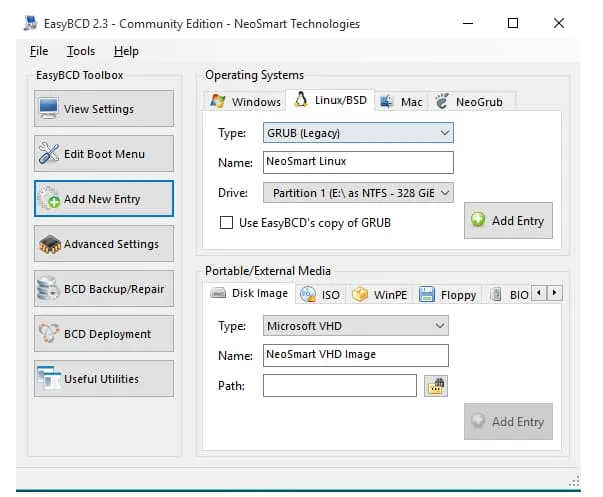Minimize the EasyBCD window
603x497 pixels.
(468, 23)
